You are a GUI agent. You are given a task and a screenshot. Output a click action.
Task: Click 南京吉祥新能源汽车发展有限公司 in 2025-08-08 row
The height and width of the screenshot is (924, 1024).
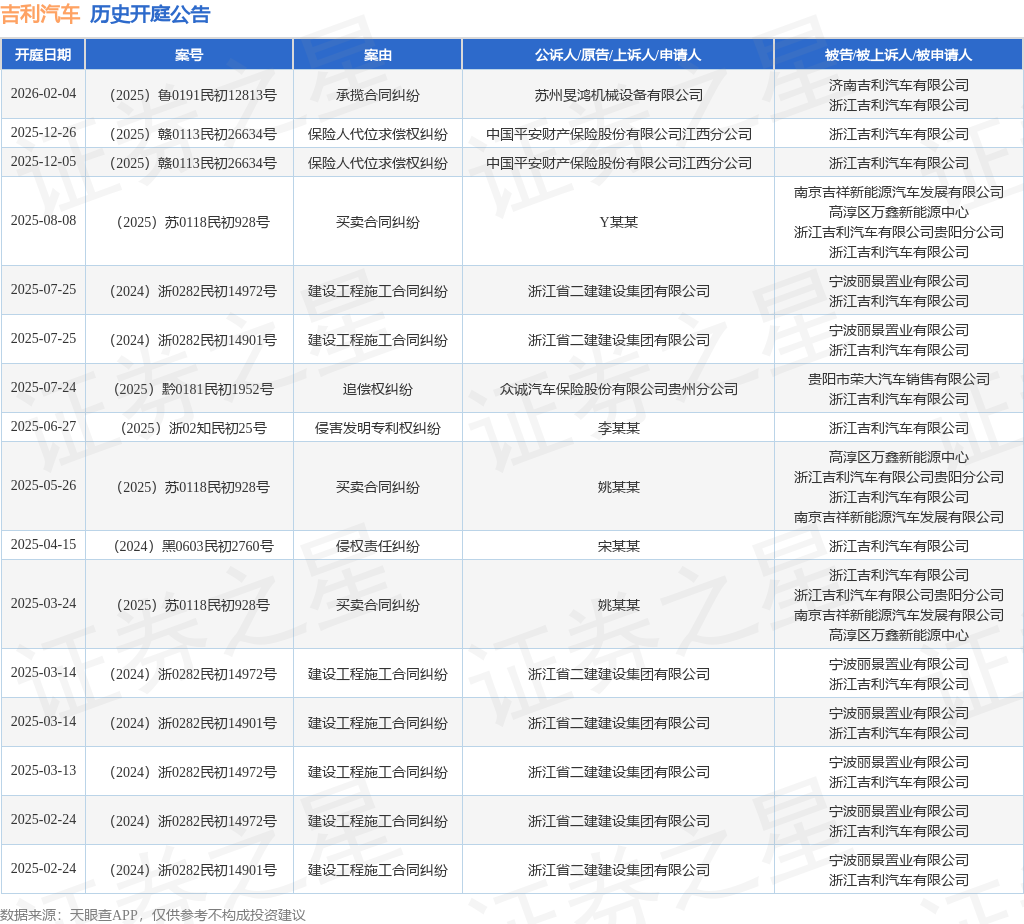point(899,192)
